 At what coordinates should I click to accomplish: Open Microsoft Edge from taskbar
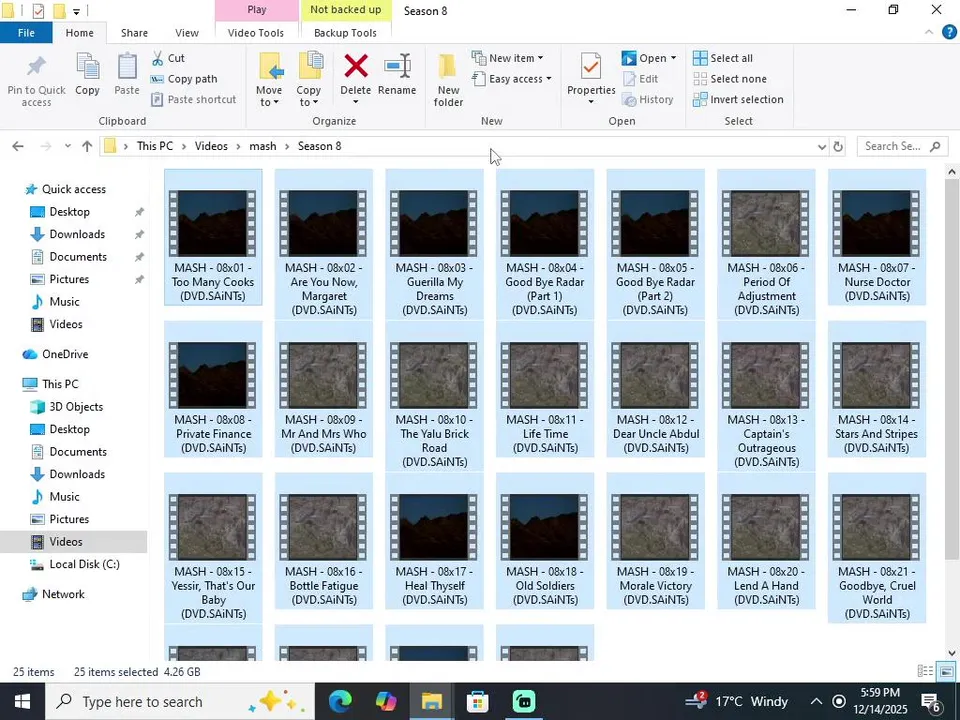tap(340, 702)
